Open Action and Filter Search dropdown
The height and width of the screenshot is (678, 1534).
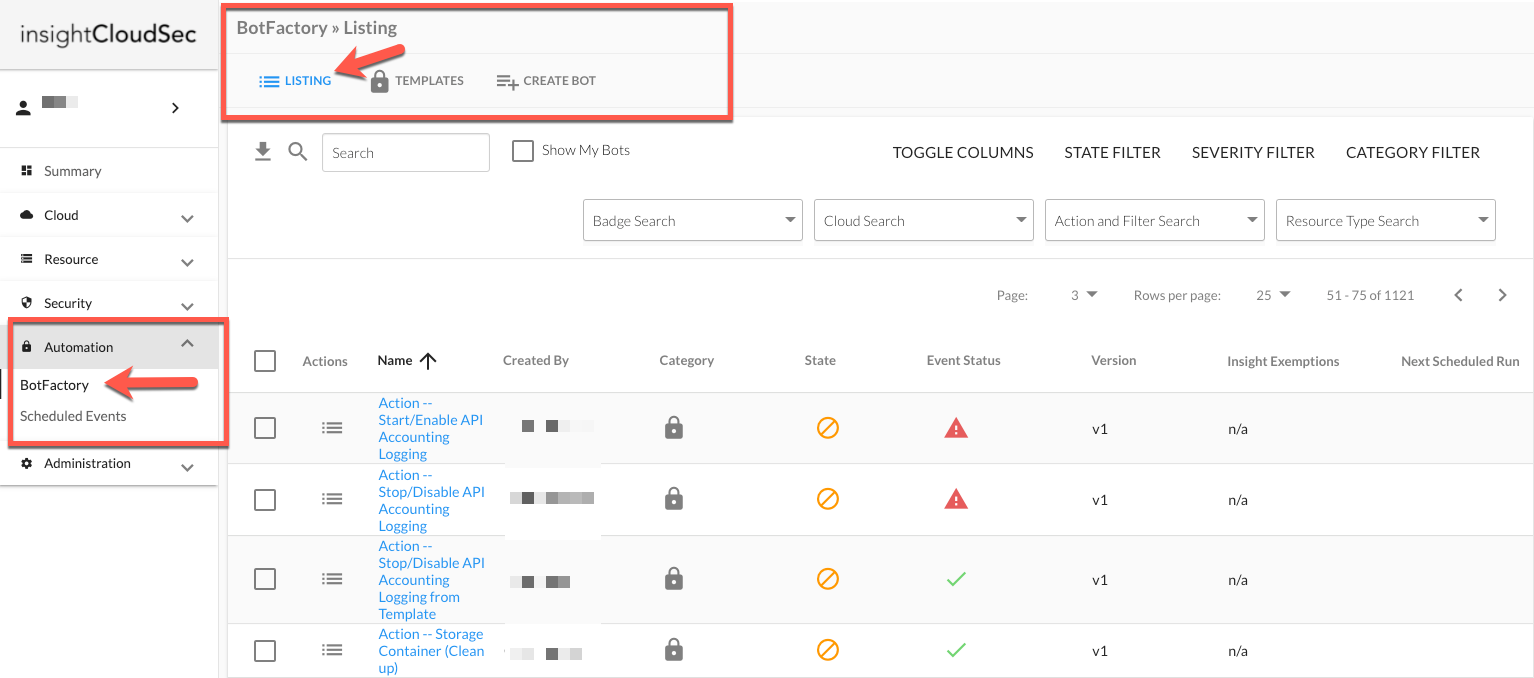1155,220
